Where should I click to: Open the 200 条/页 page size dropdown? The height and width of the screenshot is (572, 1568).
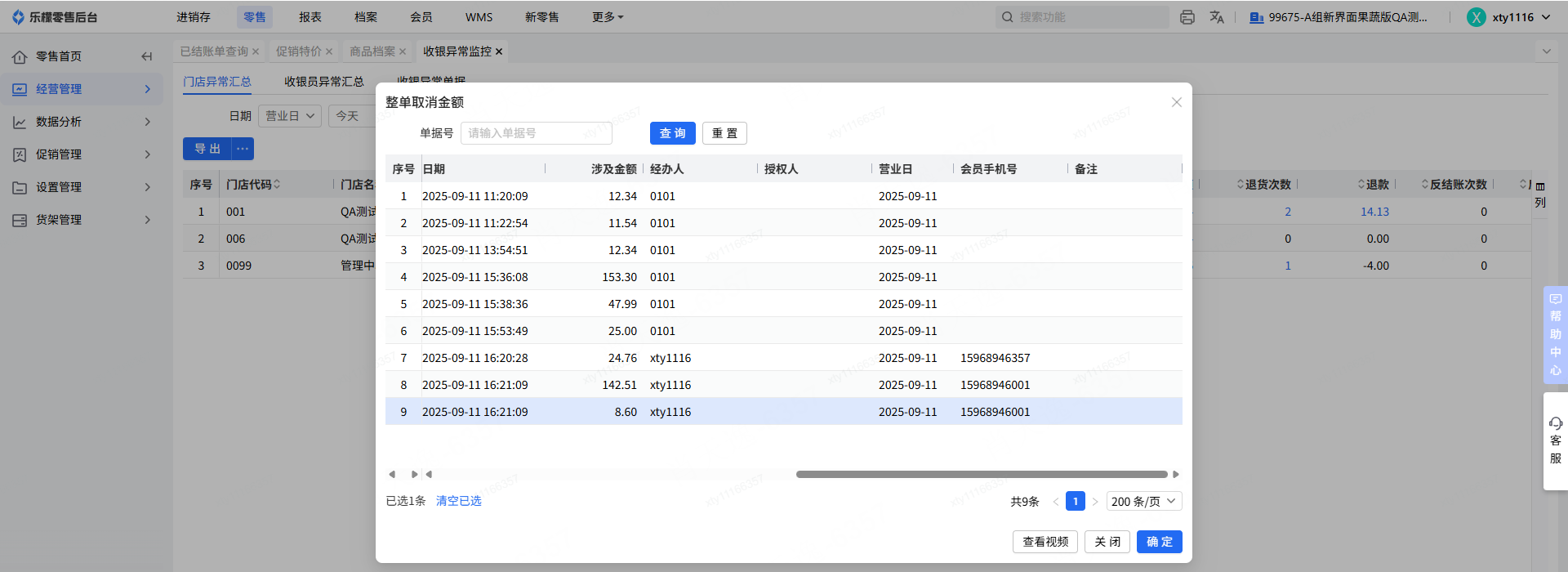(1144, 502)
